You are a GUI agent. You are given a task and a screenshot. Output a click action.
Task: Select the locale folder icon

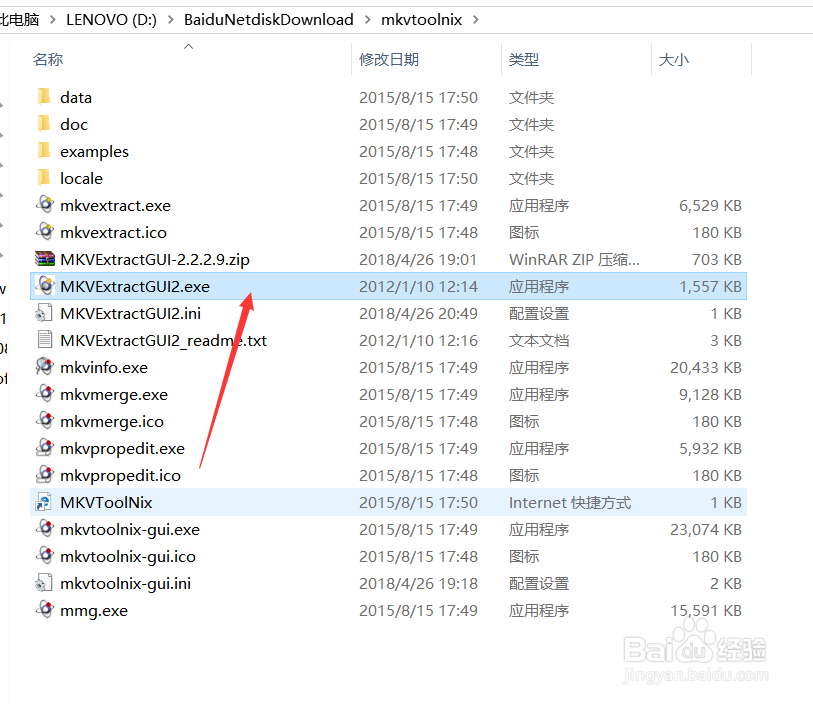point(45,178)
